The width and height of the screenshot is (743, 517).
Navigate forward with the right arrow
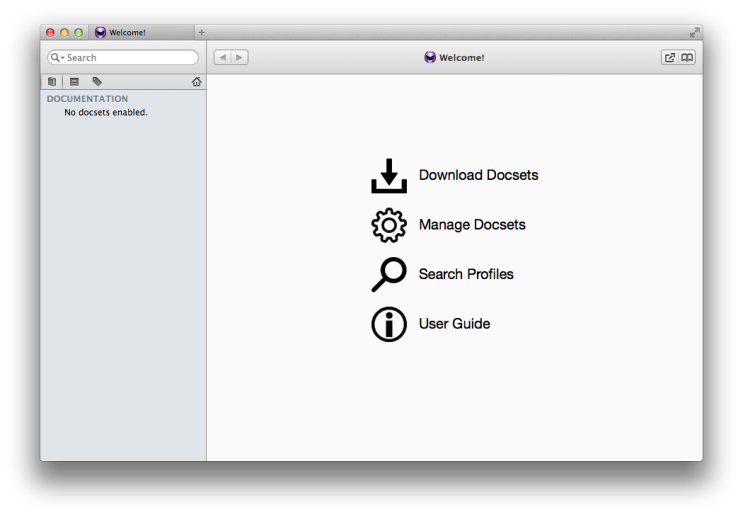tap(240, 57)
